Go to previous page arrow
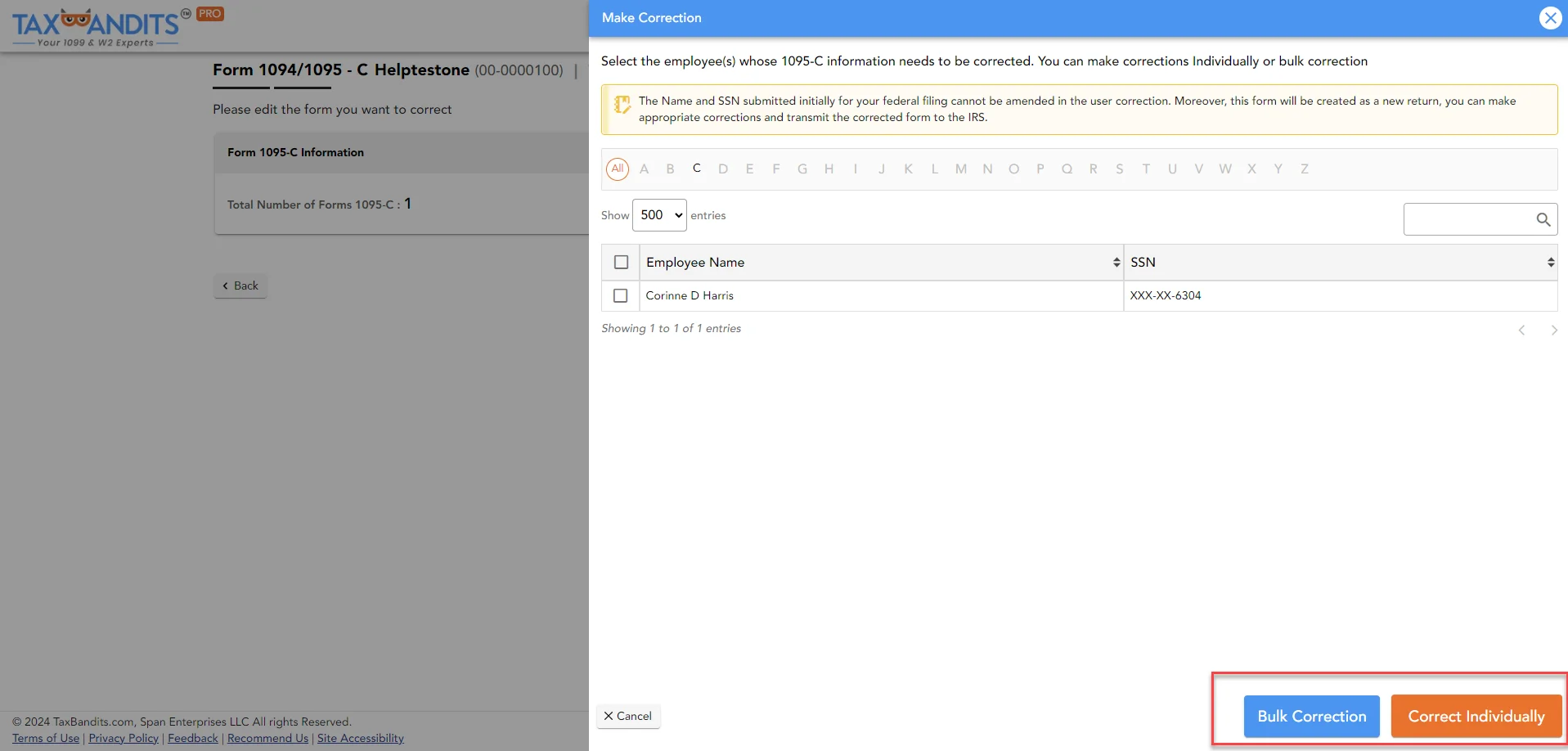The width and height of the screenshot is (1568, 751). pos(1521,331)
